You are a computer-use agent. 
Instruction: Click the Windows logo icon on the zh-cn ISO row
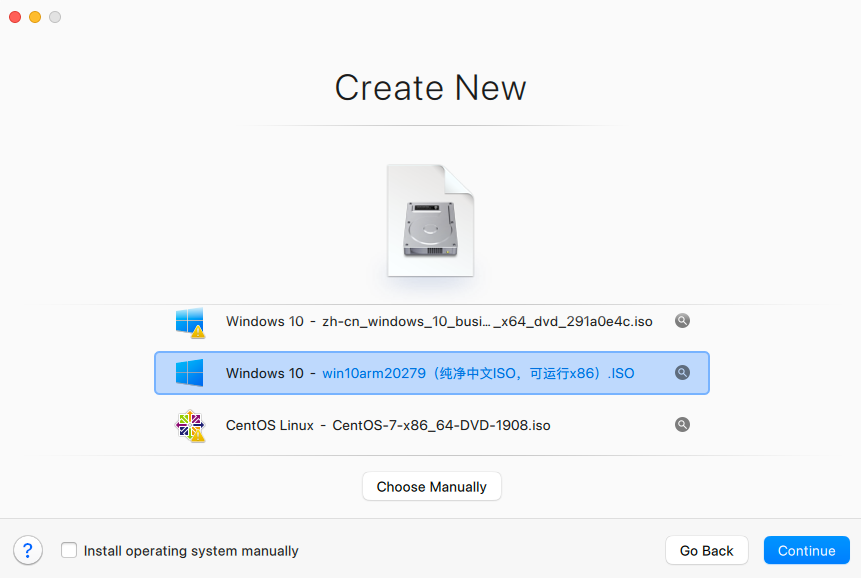(190, 321)
